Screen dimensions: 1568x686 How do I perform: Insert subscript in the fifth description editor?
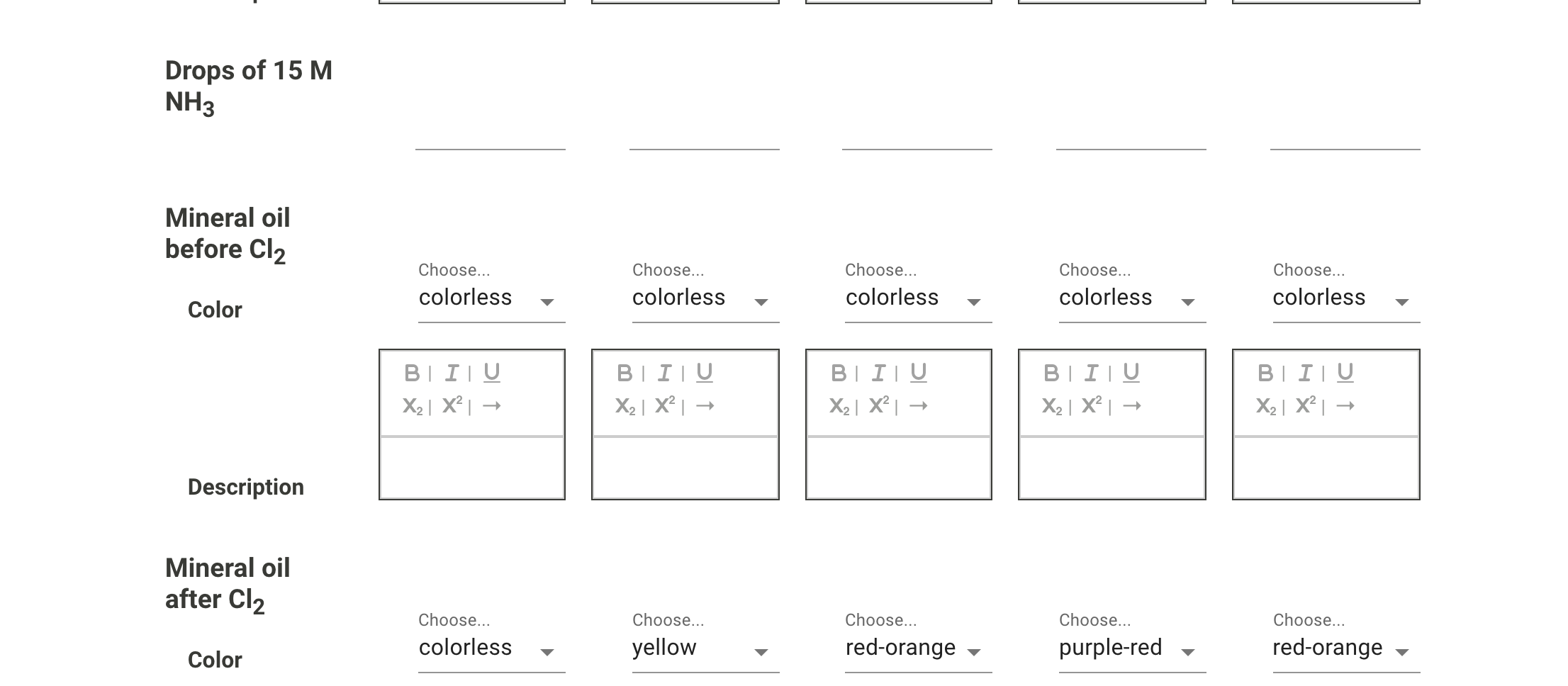pyautogui.click(x=1267, y=405)
